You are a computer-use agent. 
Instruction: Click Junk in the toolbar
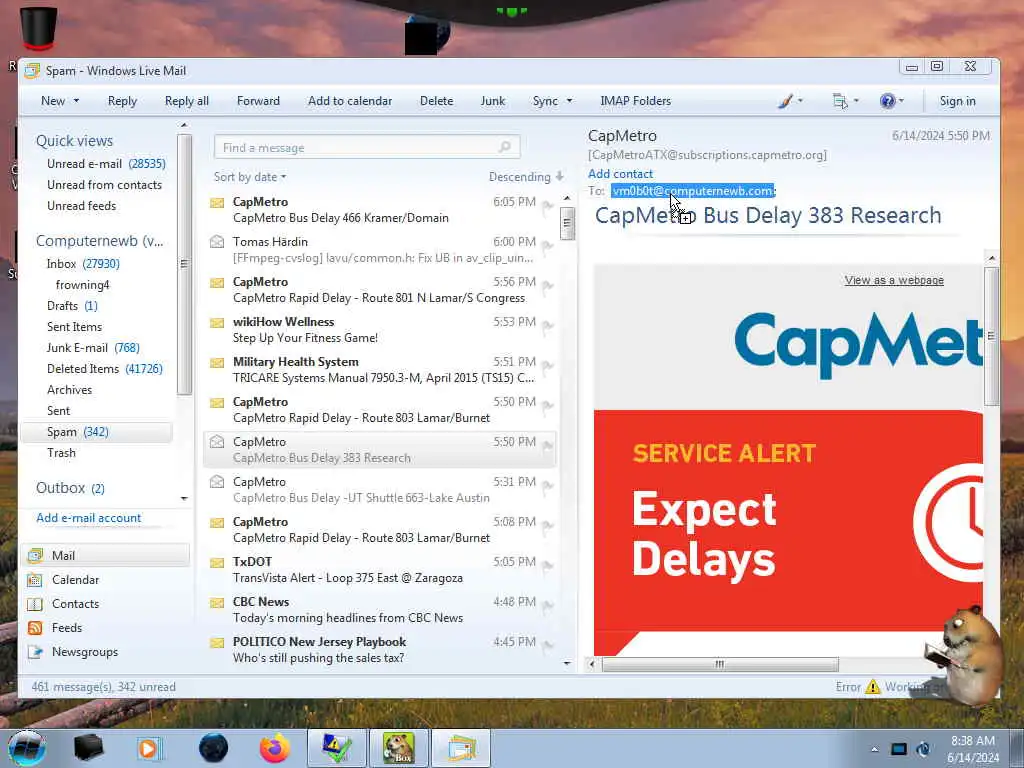(x=492, y=101)
